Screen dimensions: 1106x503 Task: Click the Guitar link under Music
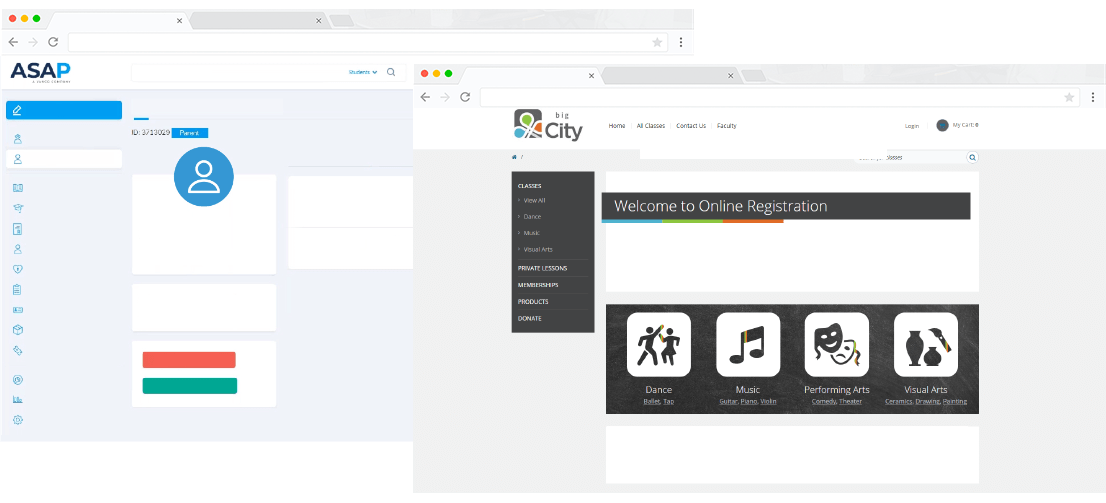click(x=728, y=401)
